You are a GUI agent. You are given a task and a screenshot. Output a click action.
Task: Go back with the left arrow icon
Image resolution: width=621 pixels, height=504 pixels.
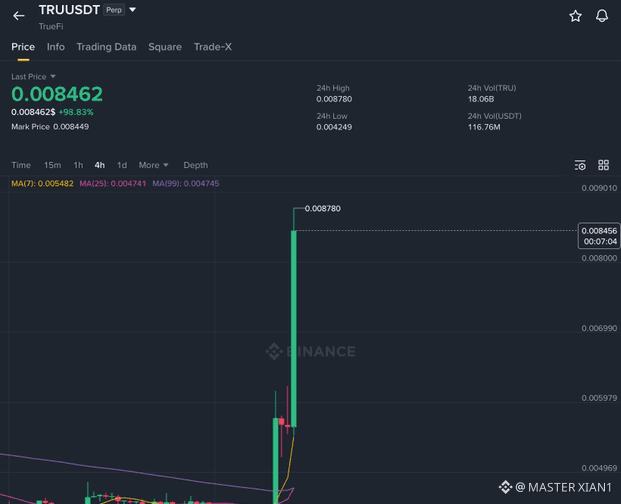pos(19,16)
